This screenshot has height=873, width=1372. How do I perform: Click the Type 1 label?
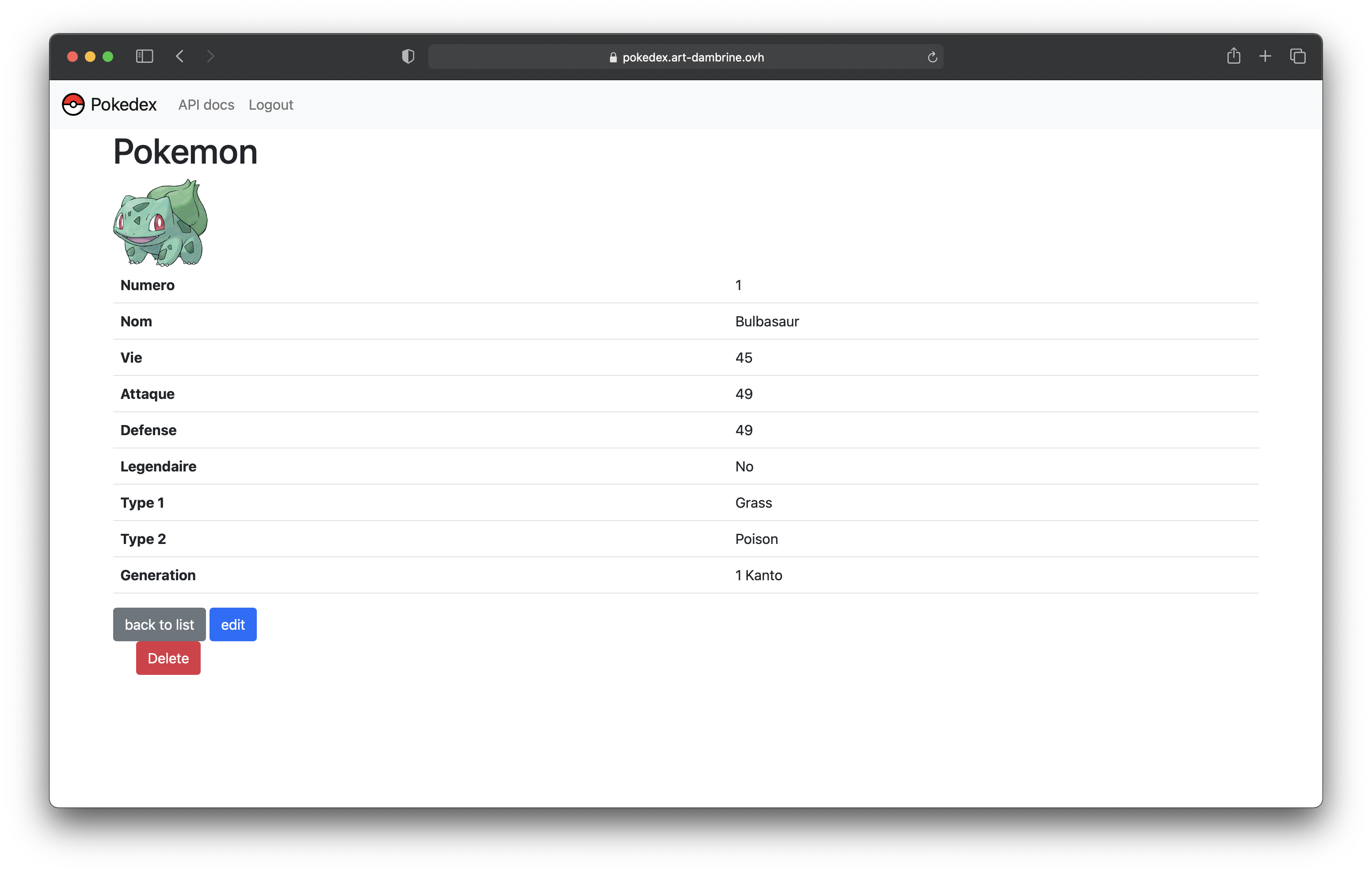[x=142, y=503]
